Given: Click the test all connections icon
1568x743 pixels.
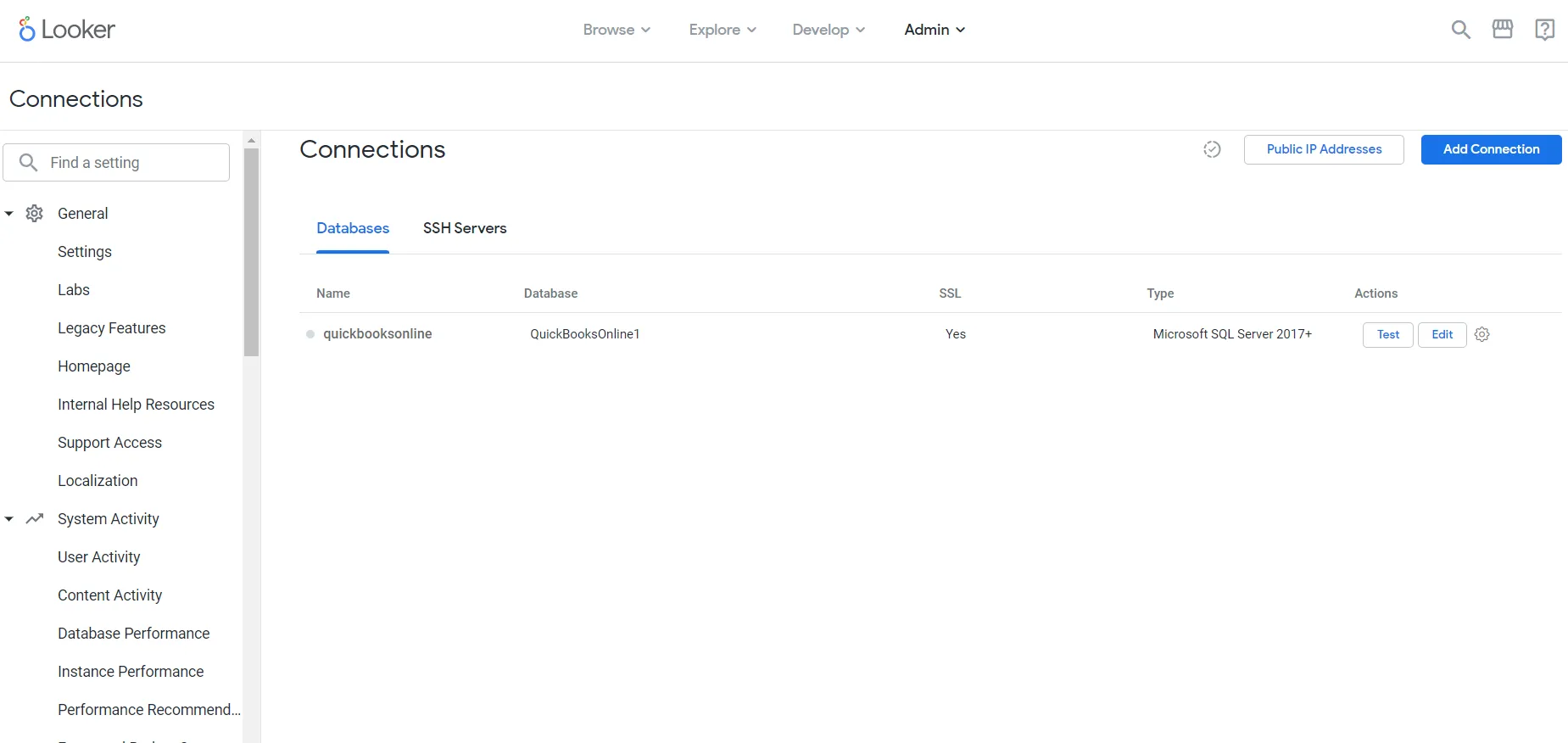Looking at the screenshot, I should point(1212,149).
